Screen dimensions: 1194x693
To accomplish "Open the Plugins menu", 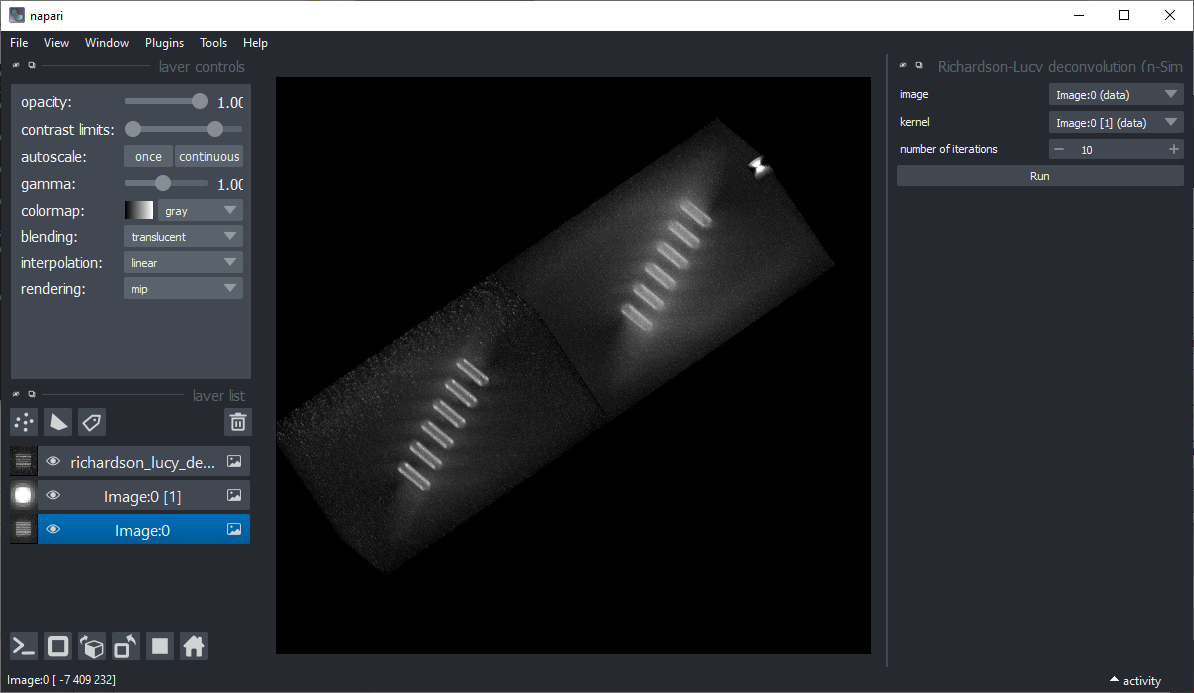I will click(x=164, y=43).
